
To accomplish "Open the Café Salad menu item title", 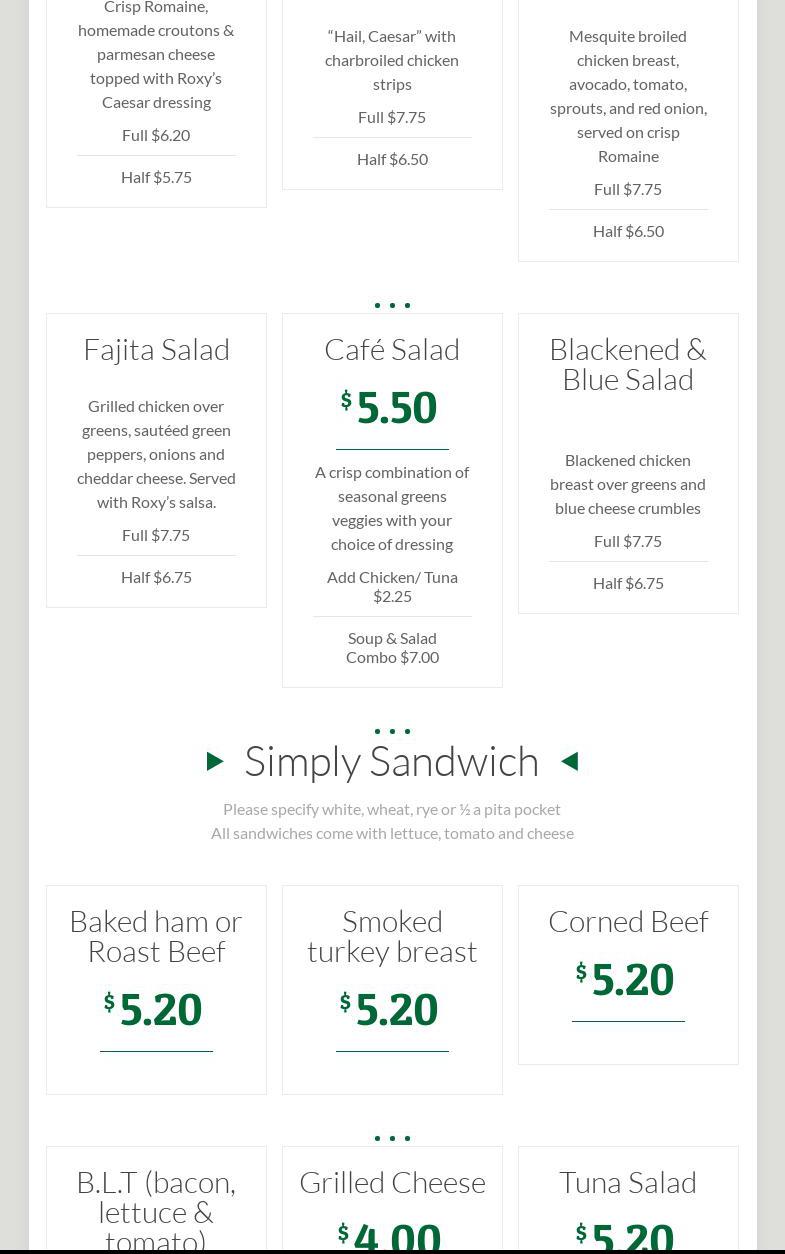I will [392, 349].
